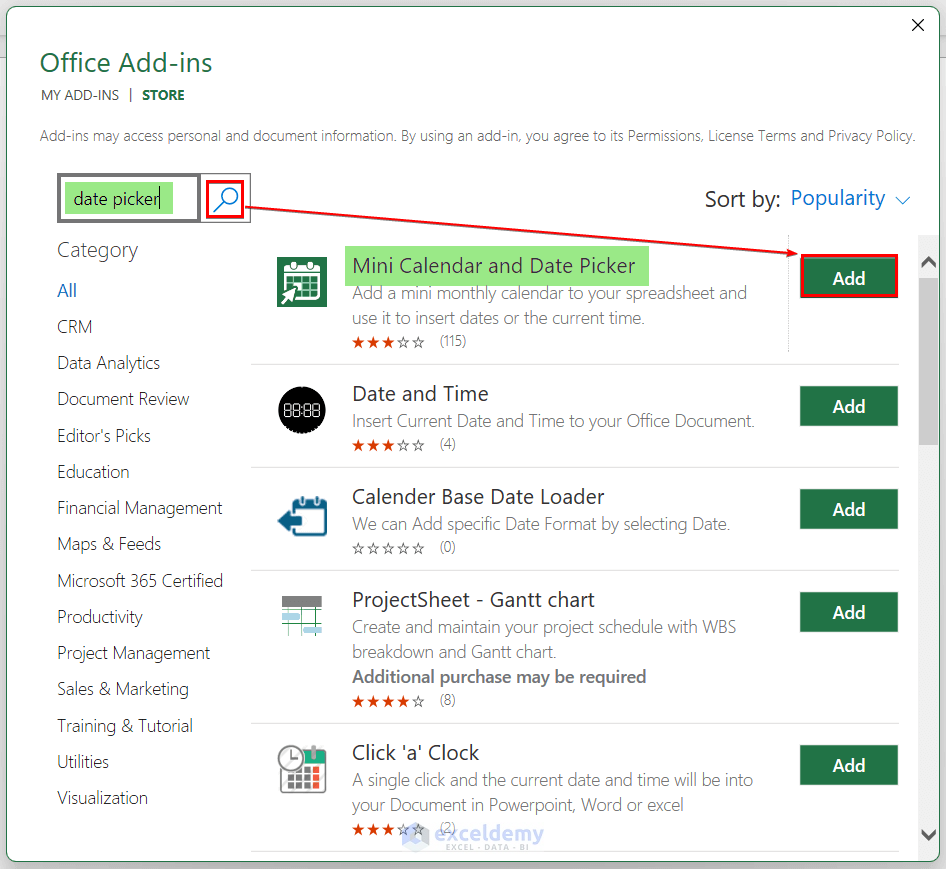Add Mini Calendar and Date Picker

[849, 278]
